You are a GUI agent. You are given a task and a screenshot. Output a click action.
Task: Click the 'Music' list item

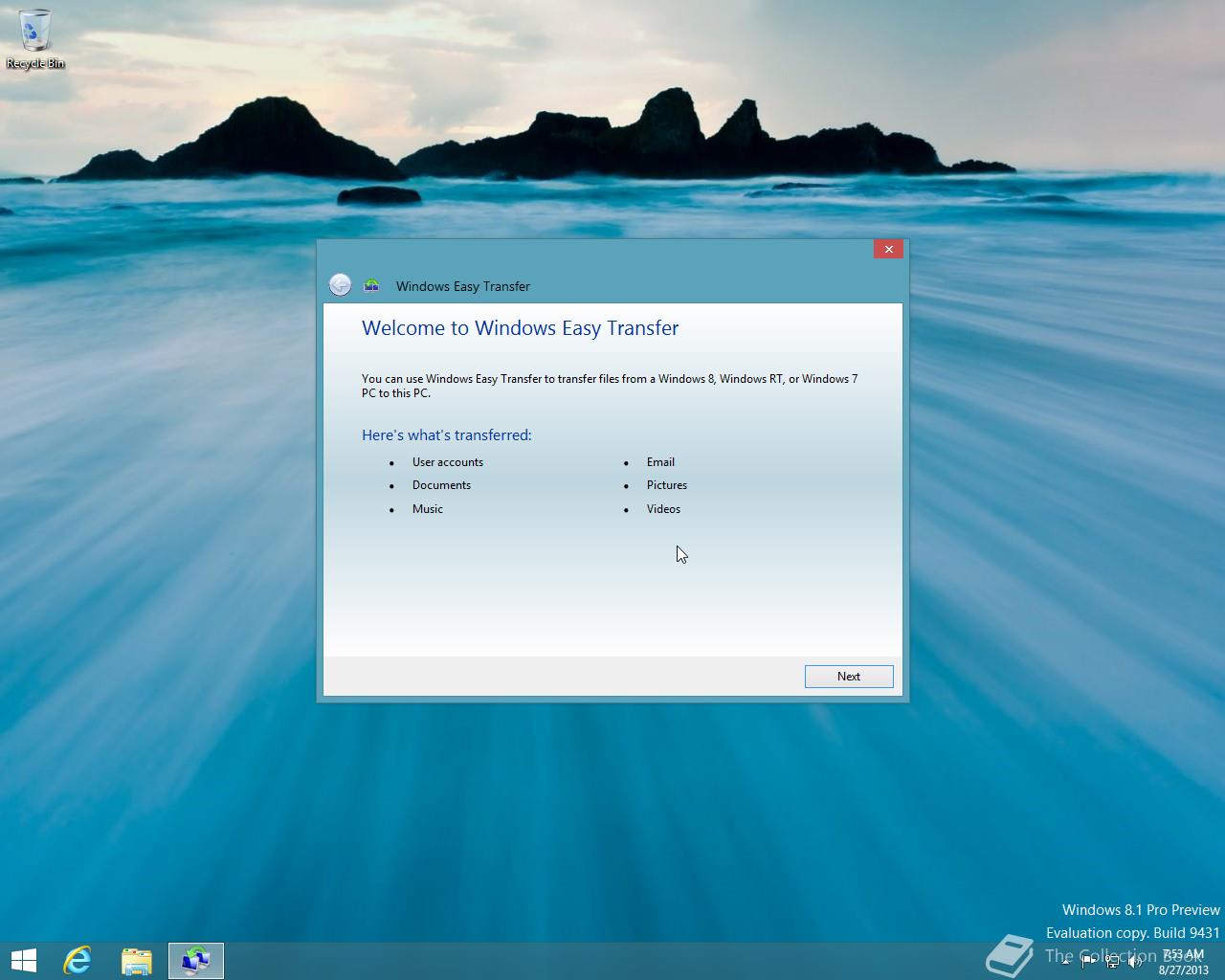pyautogui.click(x=428, y=509)
